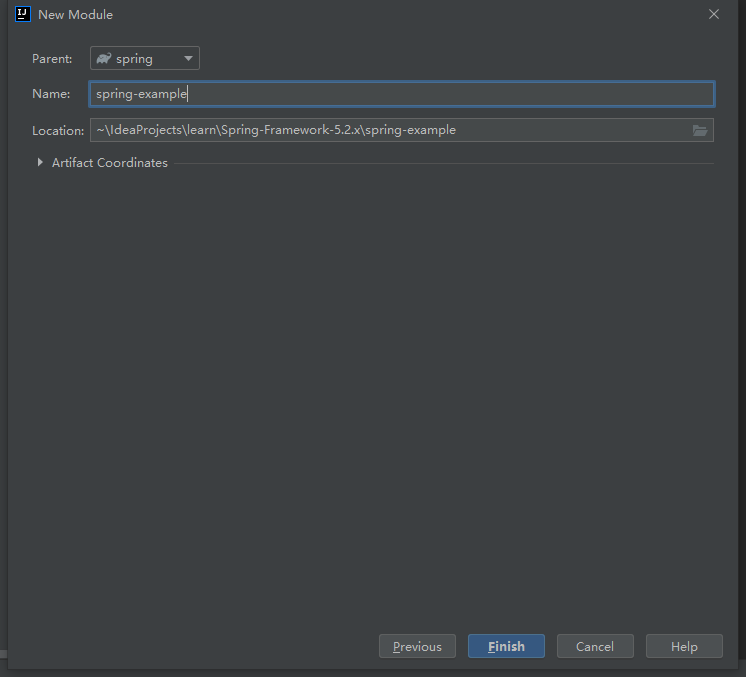Click the New Module title text
Screen dimensions: 746x677
75,15
